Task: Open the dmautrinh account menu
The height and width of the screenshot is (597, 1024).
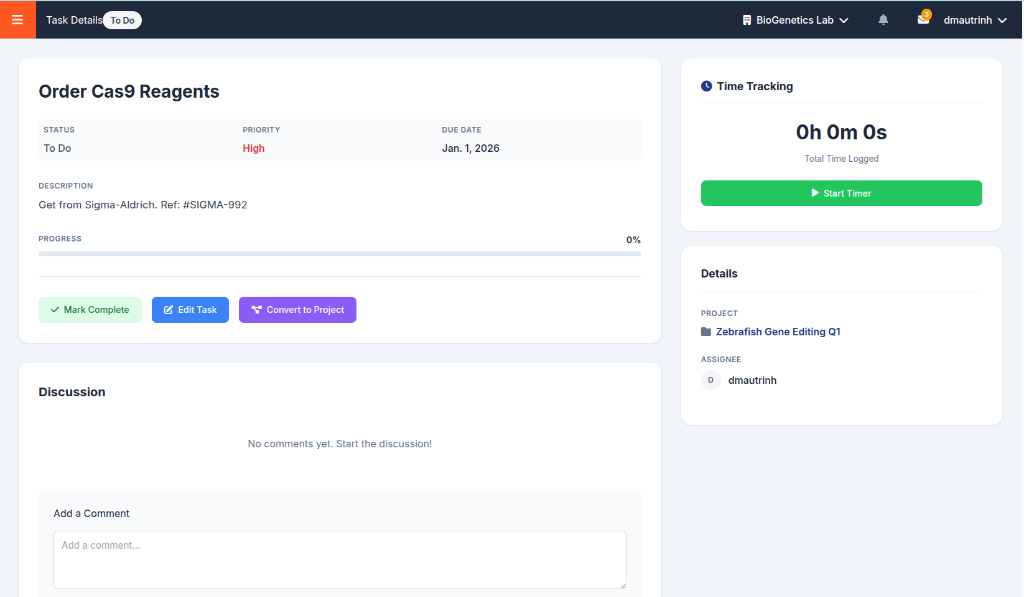Action: pyautogui.click(x=966, y=19)
